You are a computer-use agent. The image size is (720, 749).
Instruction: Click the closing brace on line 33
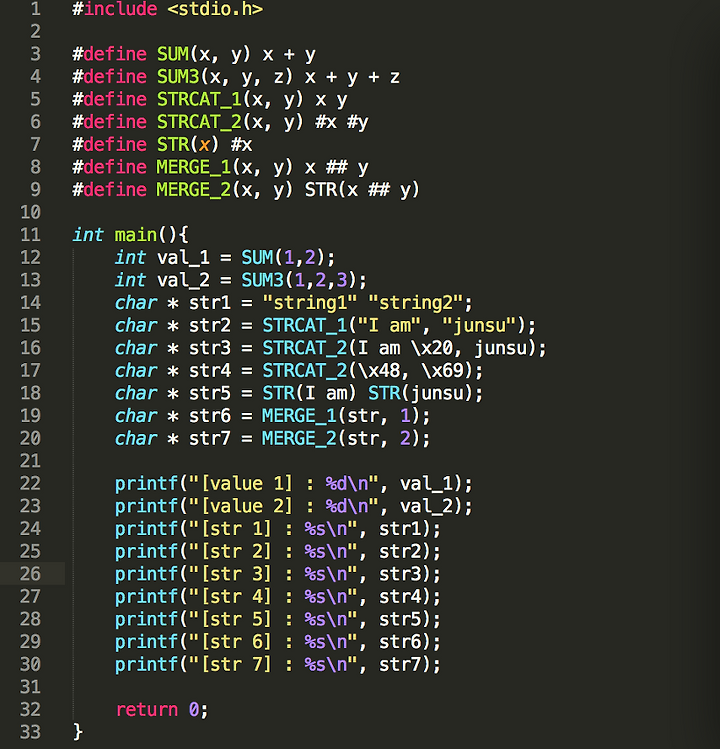77,732
